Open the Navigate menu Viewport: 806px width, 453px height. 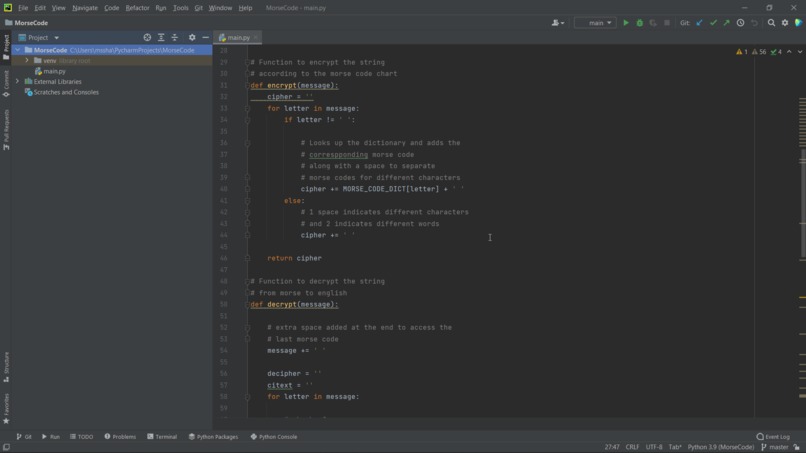pos(85,8)
